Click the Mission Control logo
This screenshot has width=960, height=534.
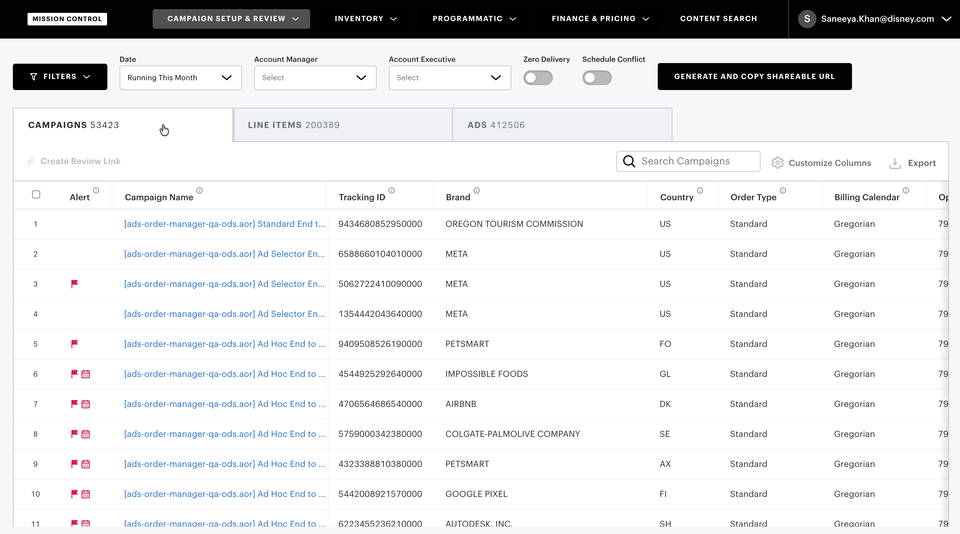(67, 19)
